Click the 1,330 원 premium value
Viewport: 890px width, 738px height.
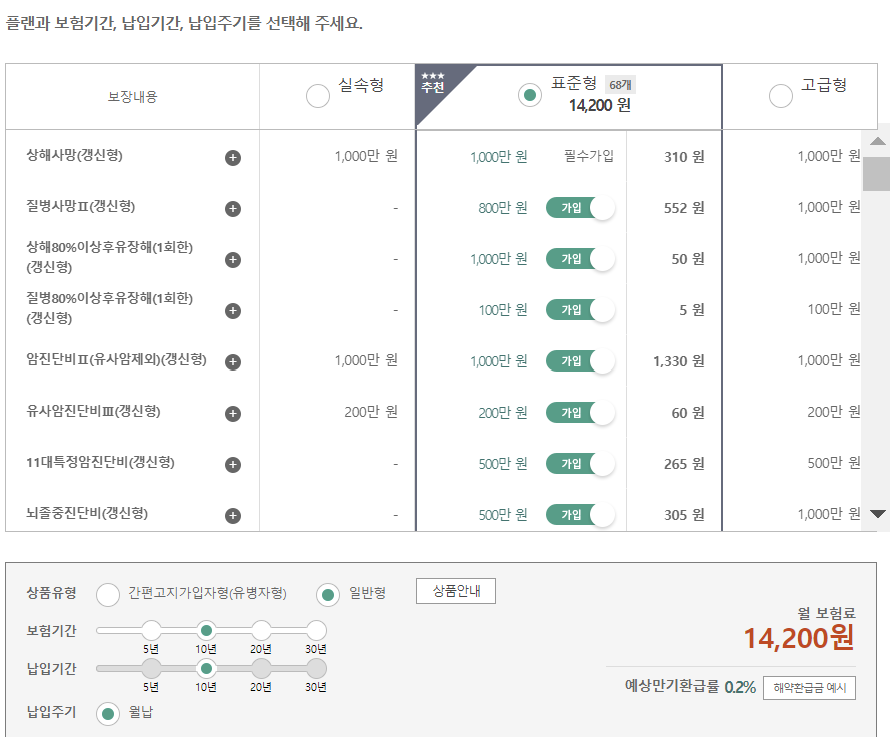tap(678, 361)
